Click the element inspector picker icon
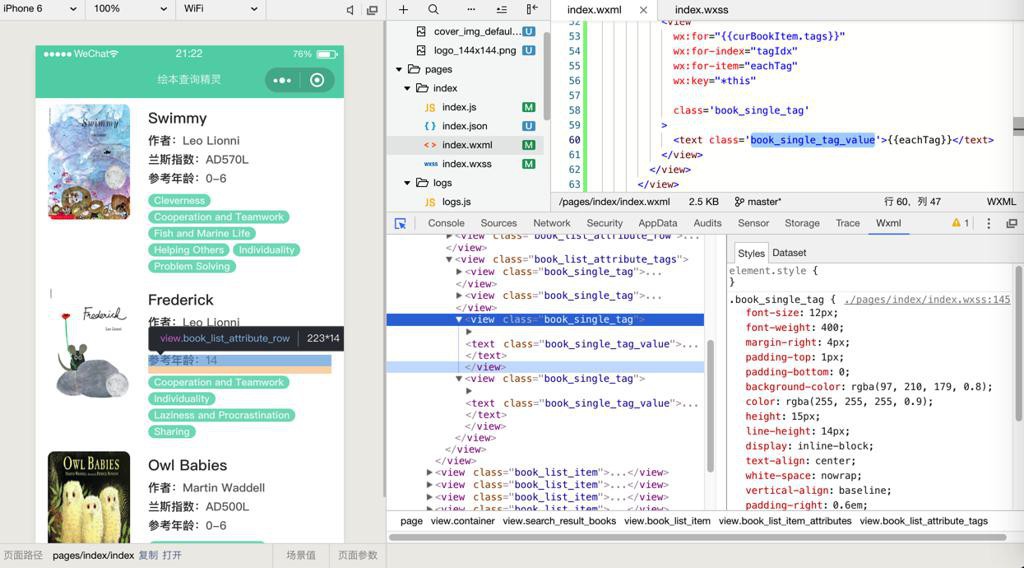 click(400, 223)
